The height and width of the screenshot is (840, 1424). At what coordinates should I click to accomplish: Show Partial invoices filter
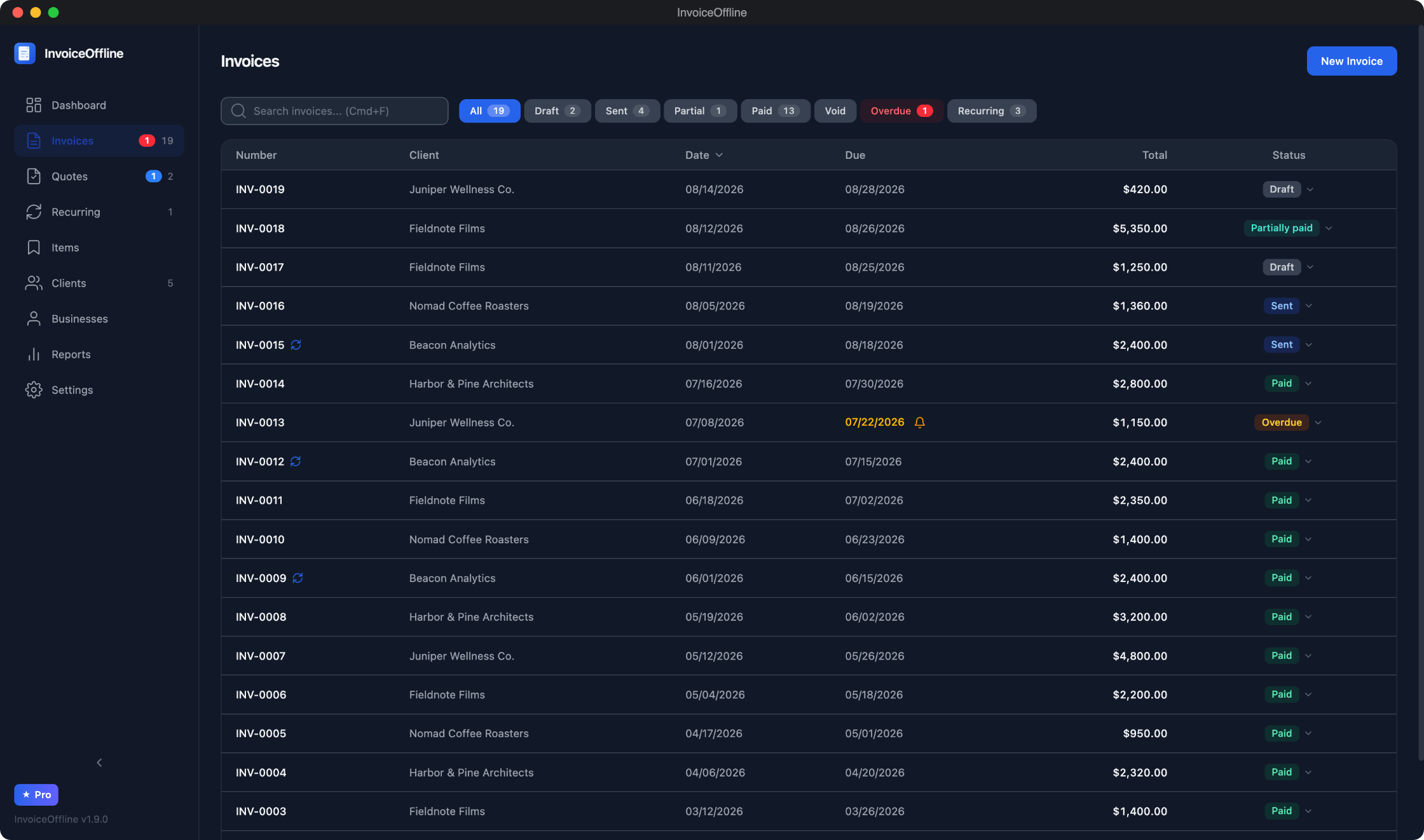pyautogui.click(x=701, y=111)
